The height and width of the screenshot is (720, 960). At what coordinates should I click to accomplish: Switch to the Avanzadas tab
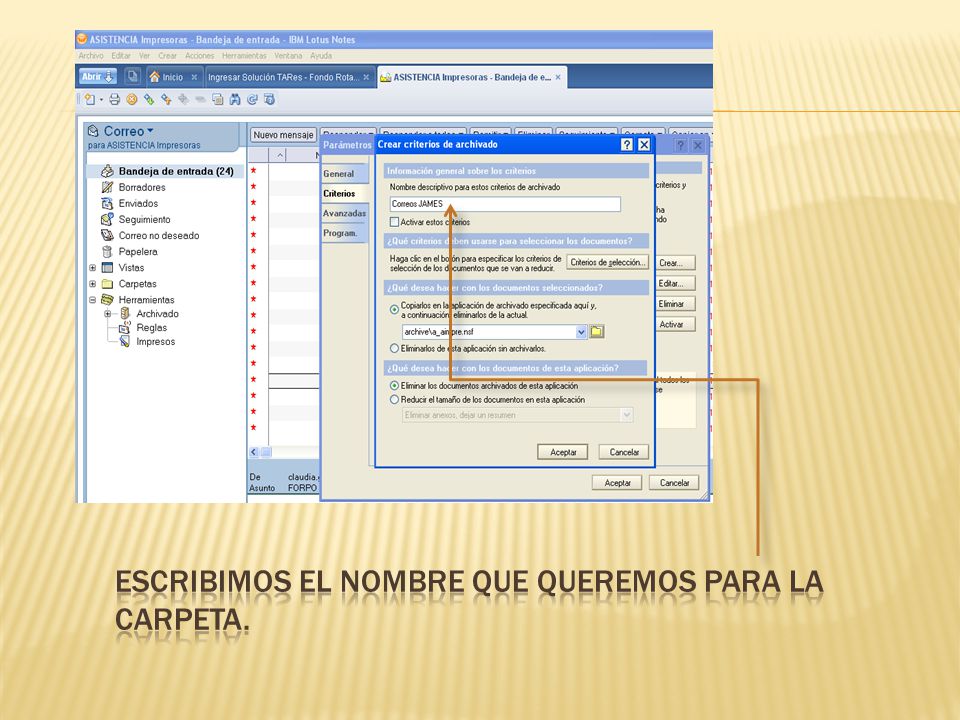tap(345, 213)
